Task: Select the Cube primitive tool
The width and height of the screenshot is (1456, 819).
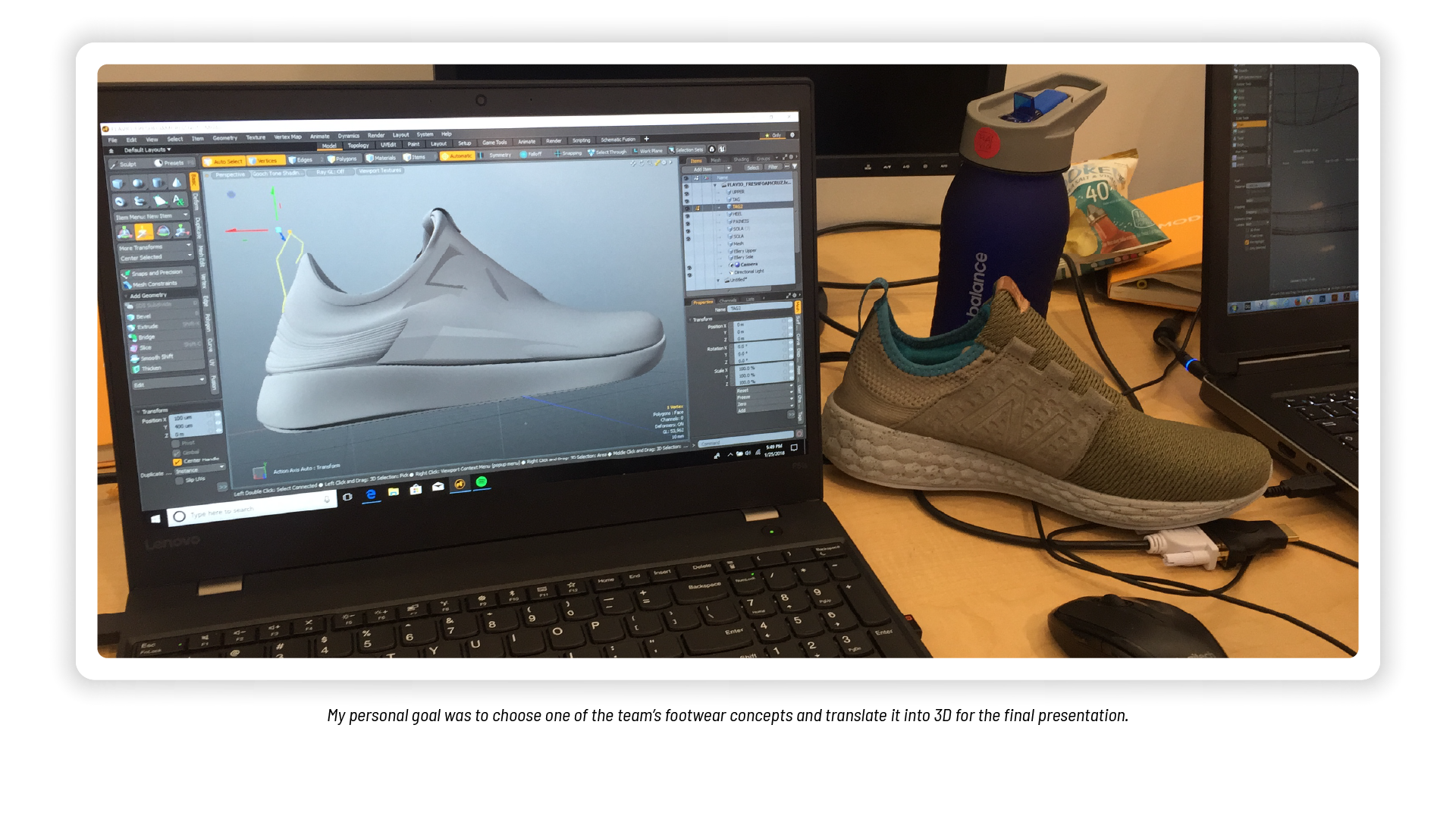Action: [118, 184]
